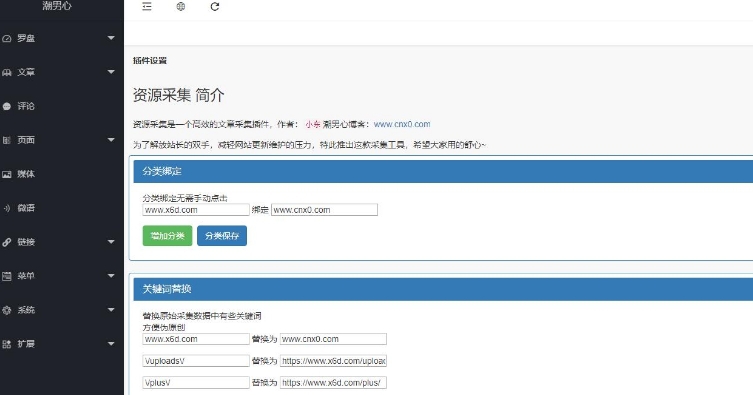Click the 文章 articles icon in sidebar
This screenshot has width=753, height=395.
coord(7,72)
